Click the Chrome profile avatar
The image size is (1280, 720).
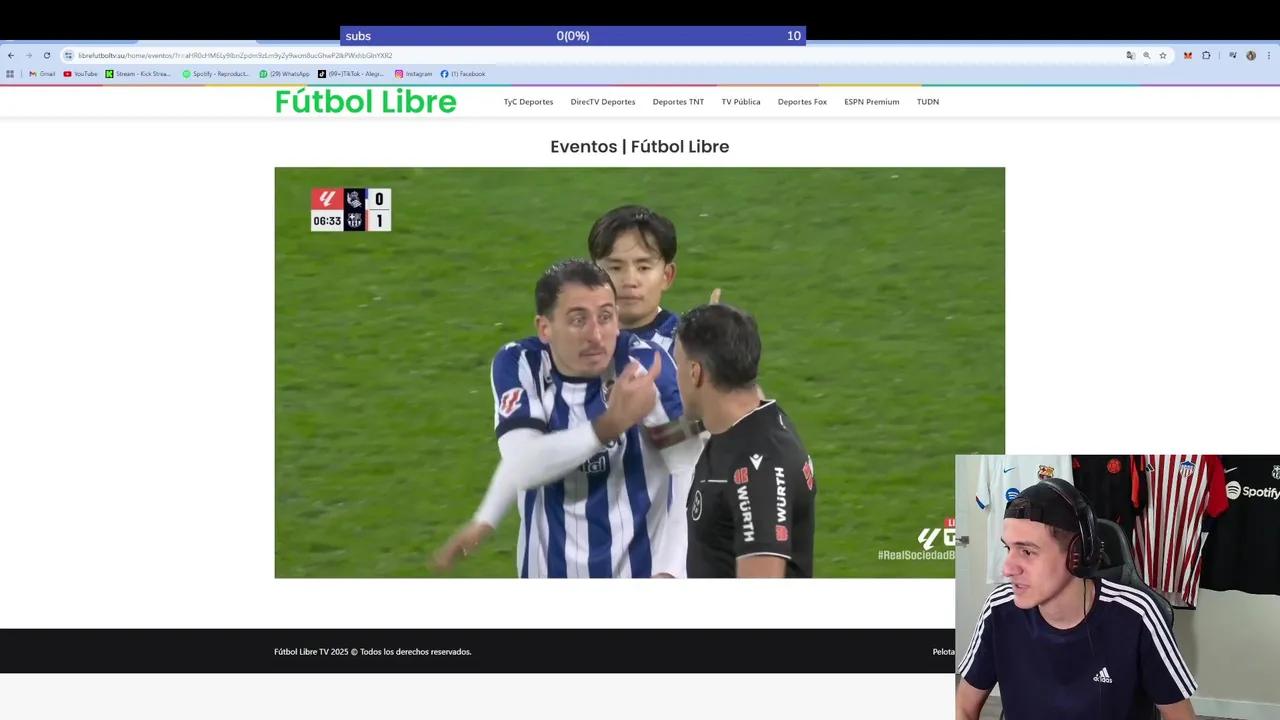[x=1250, y=56]
